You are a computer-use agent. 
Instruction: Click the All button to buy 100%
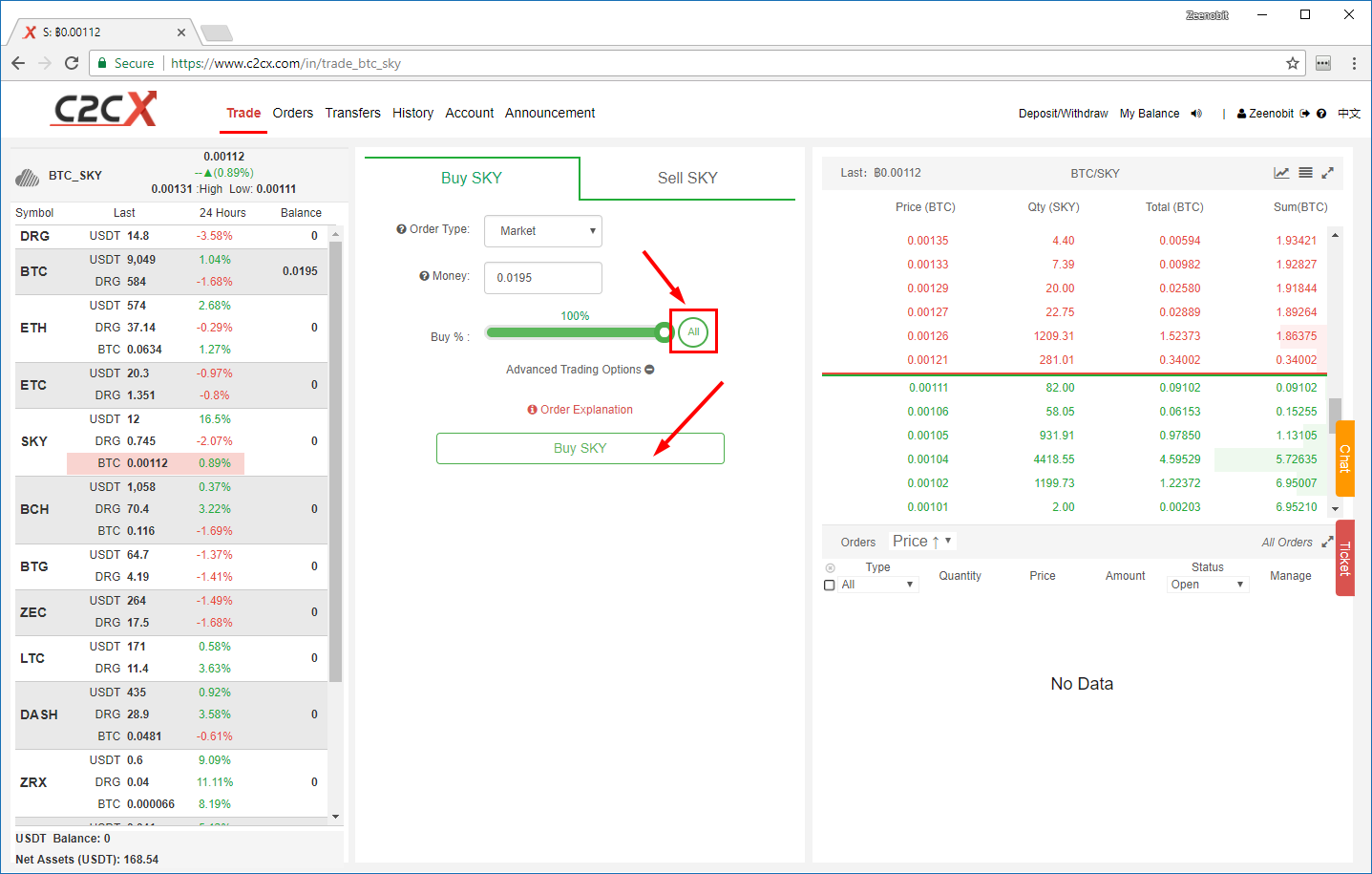[693, 331]
